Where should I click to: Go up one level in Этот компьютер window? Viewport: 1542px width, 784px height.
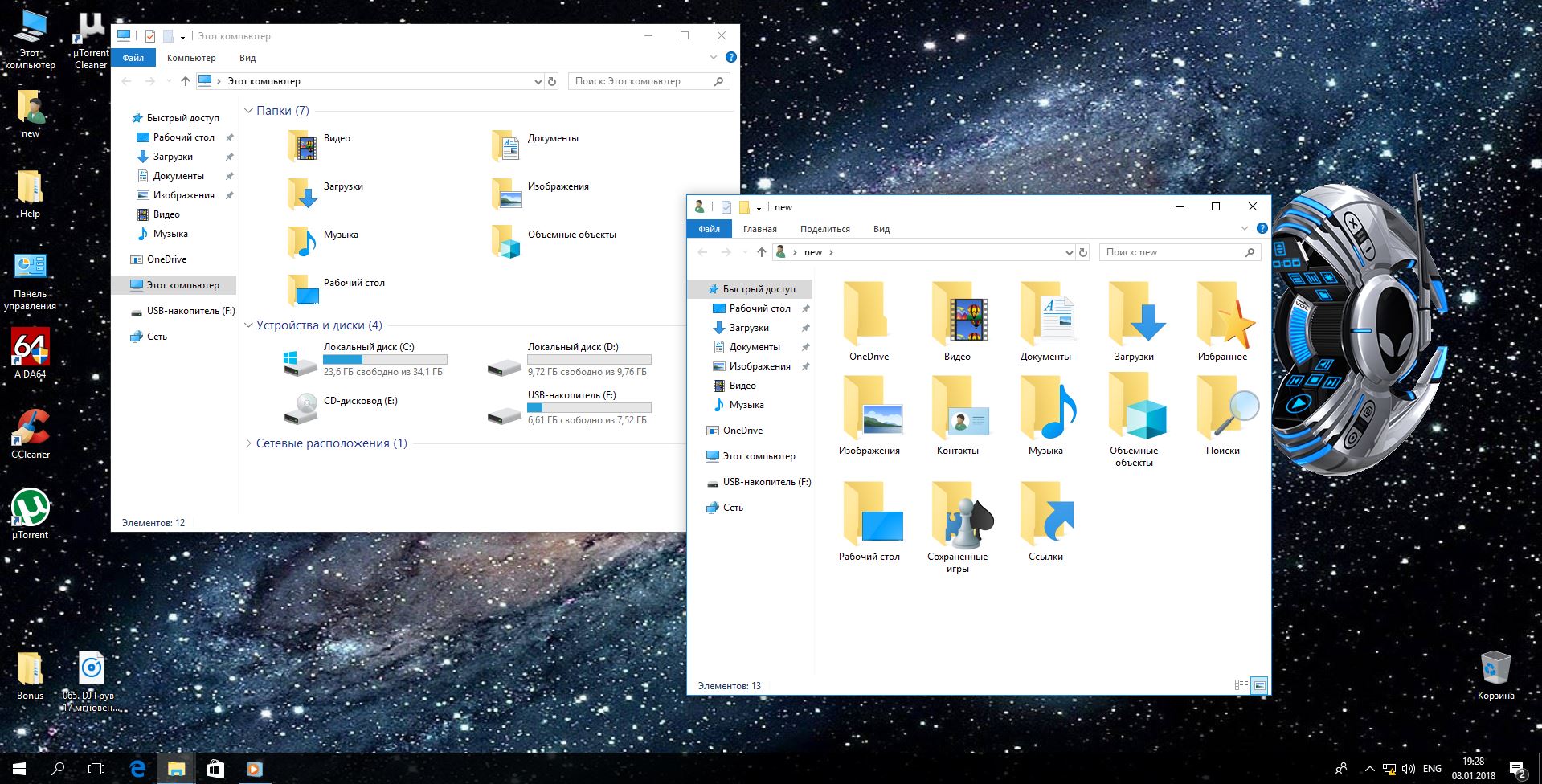coord(186,81)
